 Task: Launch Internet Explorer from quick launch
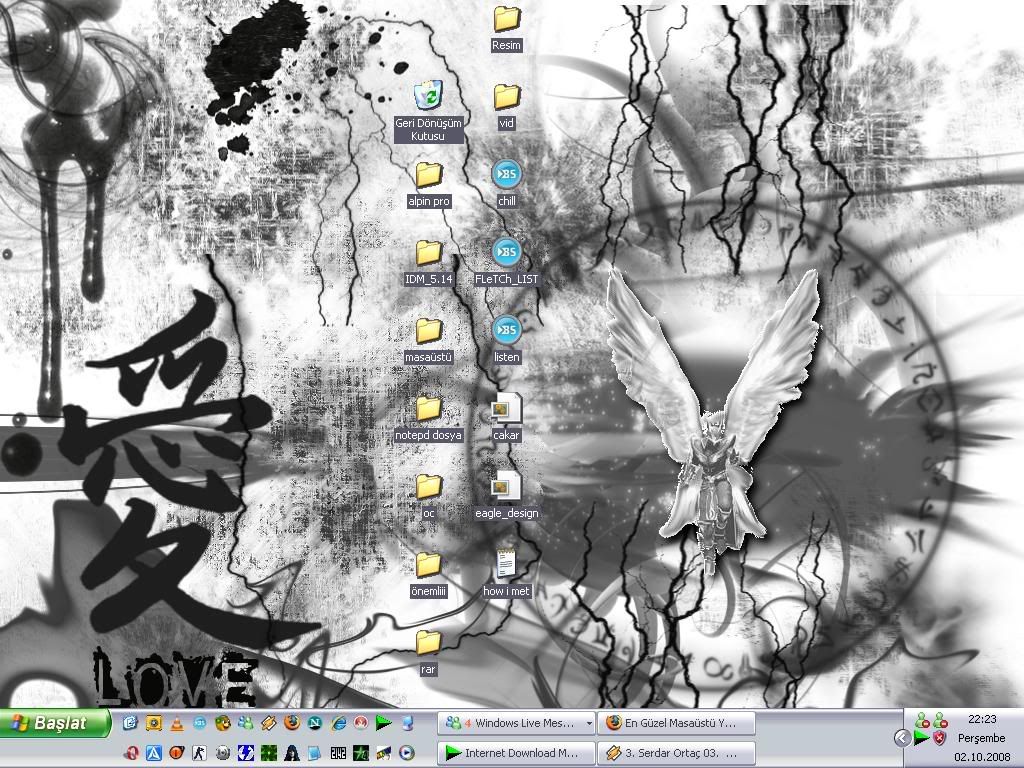pyautogui.click(x=337, y=723)
